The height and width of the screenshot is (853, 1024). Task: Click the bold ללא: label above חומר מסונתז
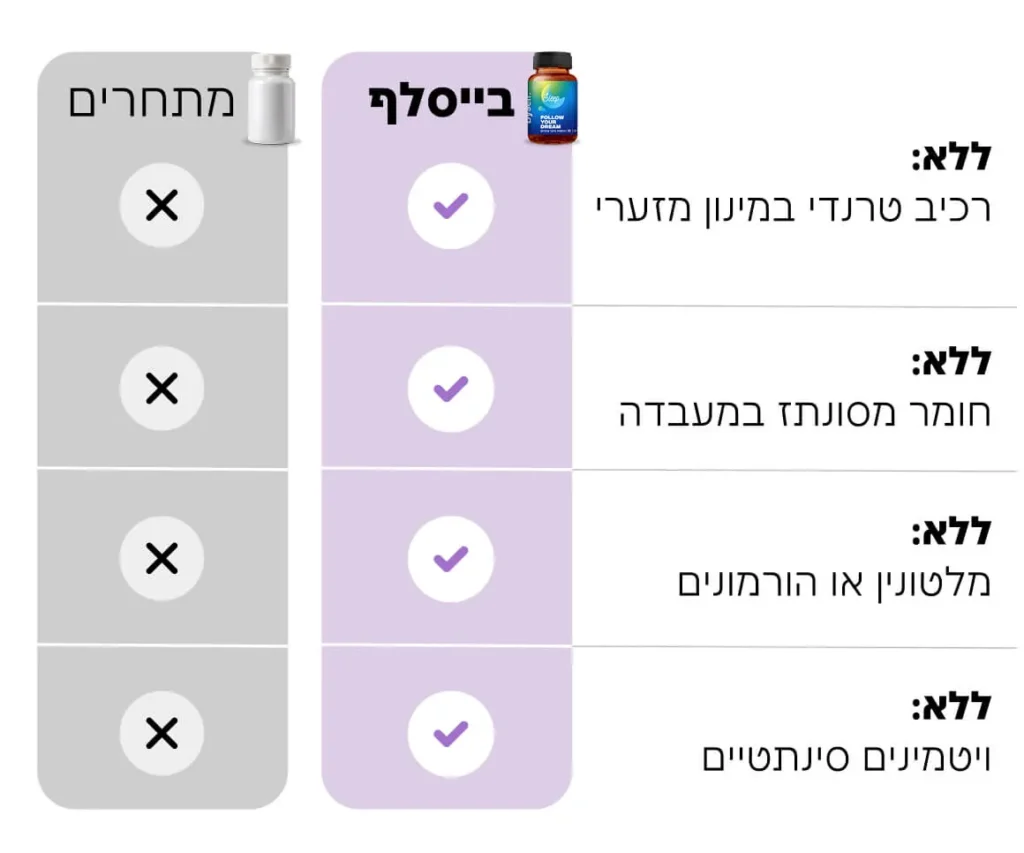[950, 362]
